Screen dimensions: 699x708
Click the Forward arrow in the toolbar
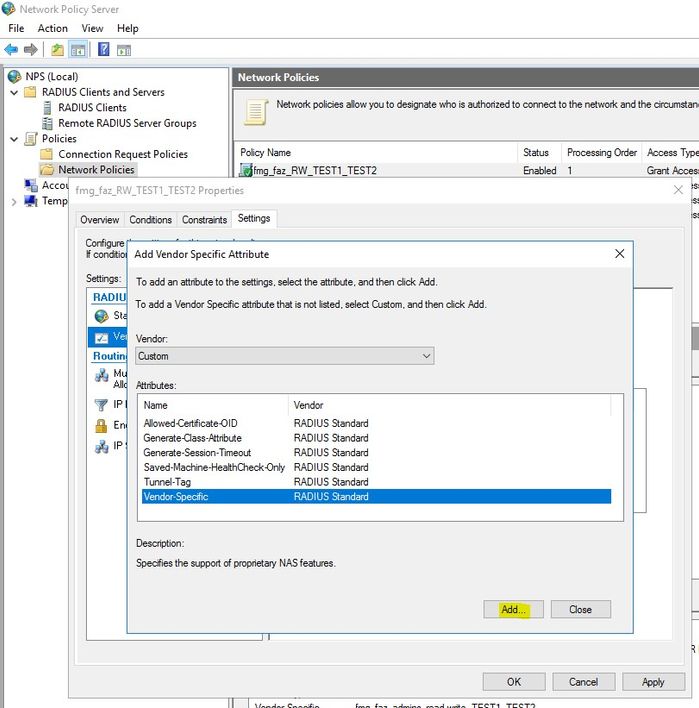click(31, 49)
